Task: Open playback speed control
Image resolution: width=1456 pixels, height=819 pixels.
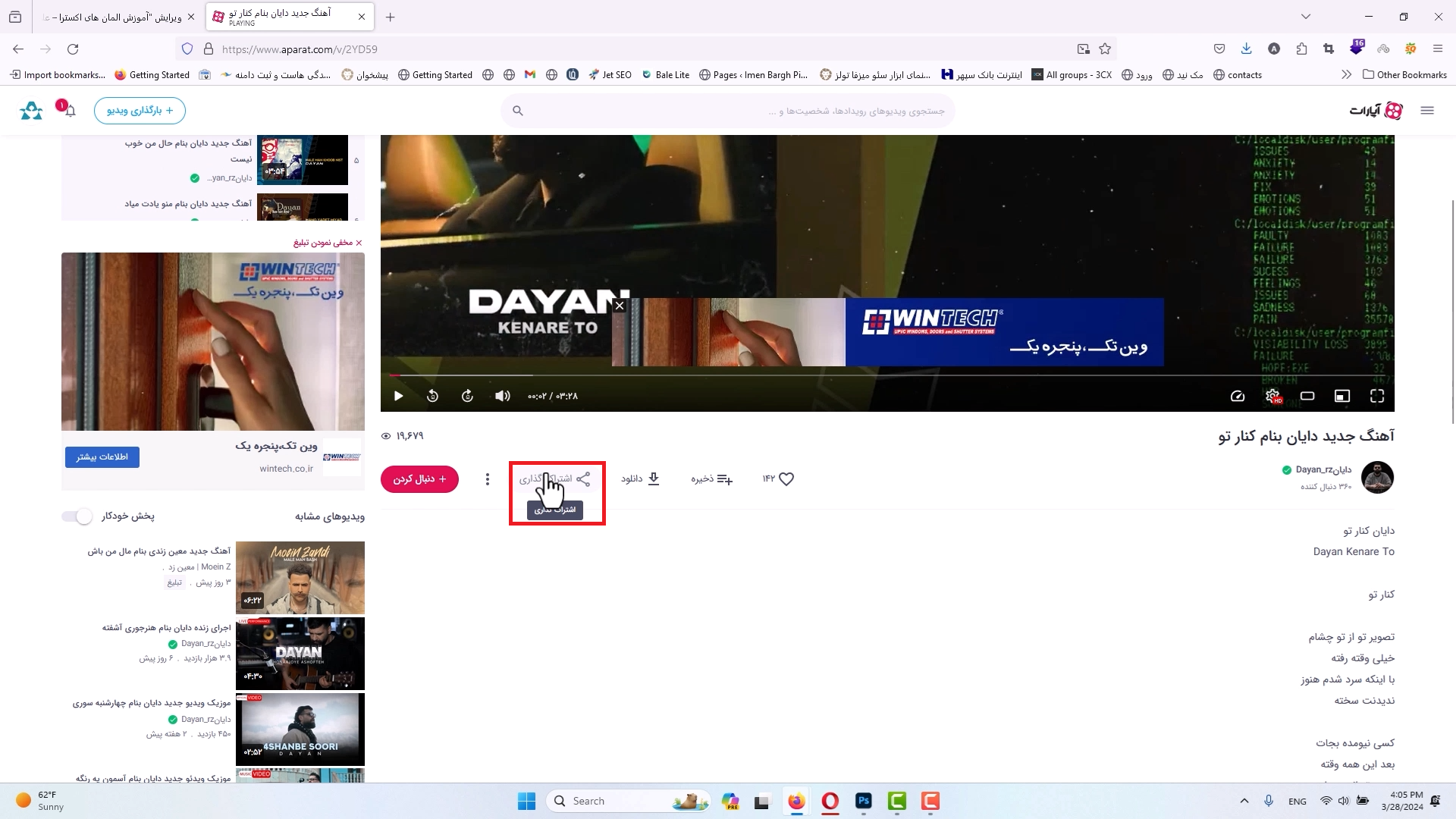Action: pyautogui.click(x=1238, y=396)
